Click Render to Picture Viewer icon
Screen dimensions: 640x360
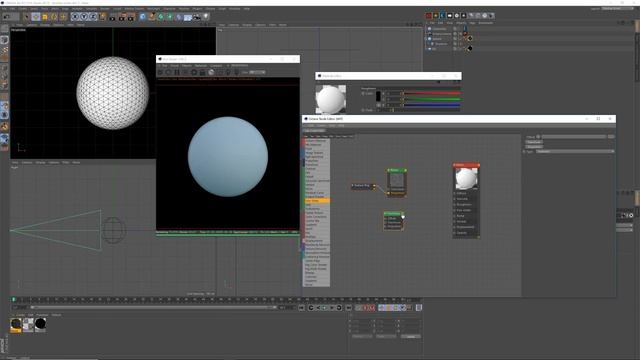[122, 17]
